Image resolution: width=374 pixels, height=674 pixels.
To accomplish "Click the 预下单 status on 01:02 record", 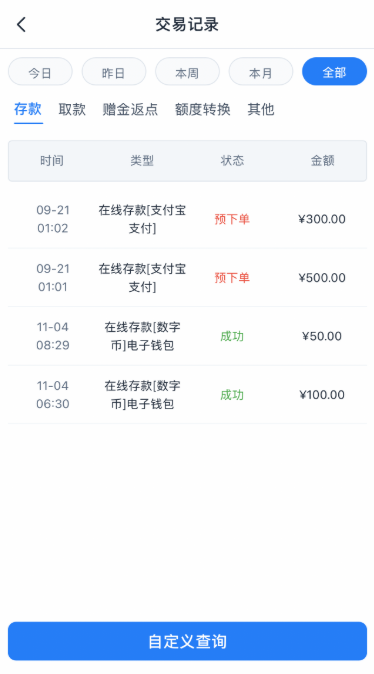I will pos(232,219).
